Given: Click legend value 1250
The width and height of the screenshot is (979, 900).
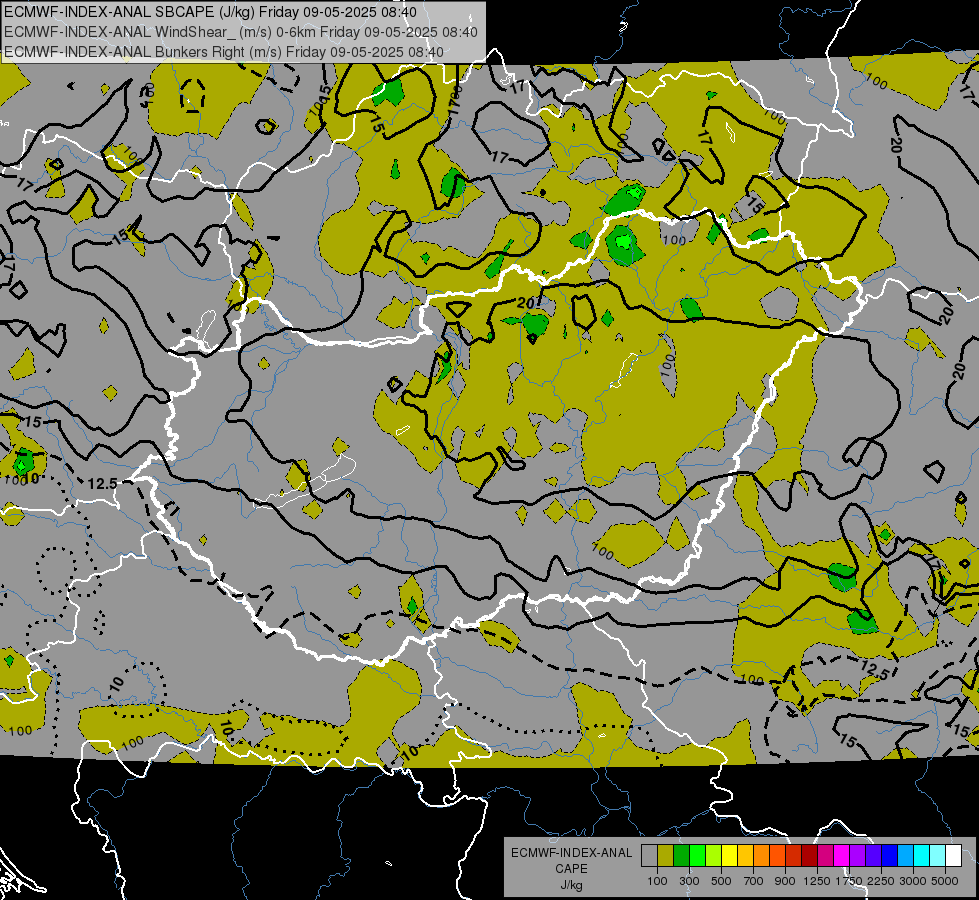Looking at the screenshot, I should tap(817, 881).
